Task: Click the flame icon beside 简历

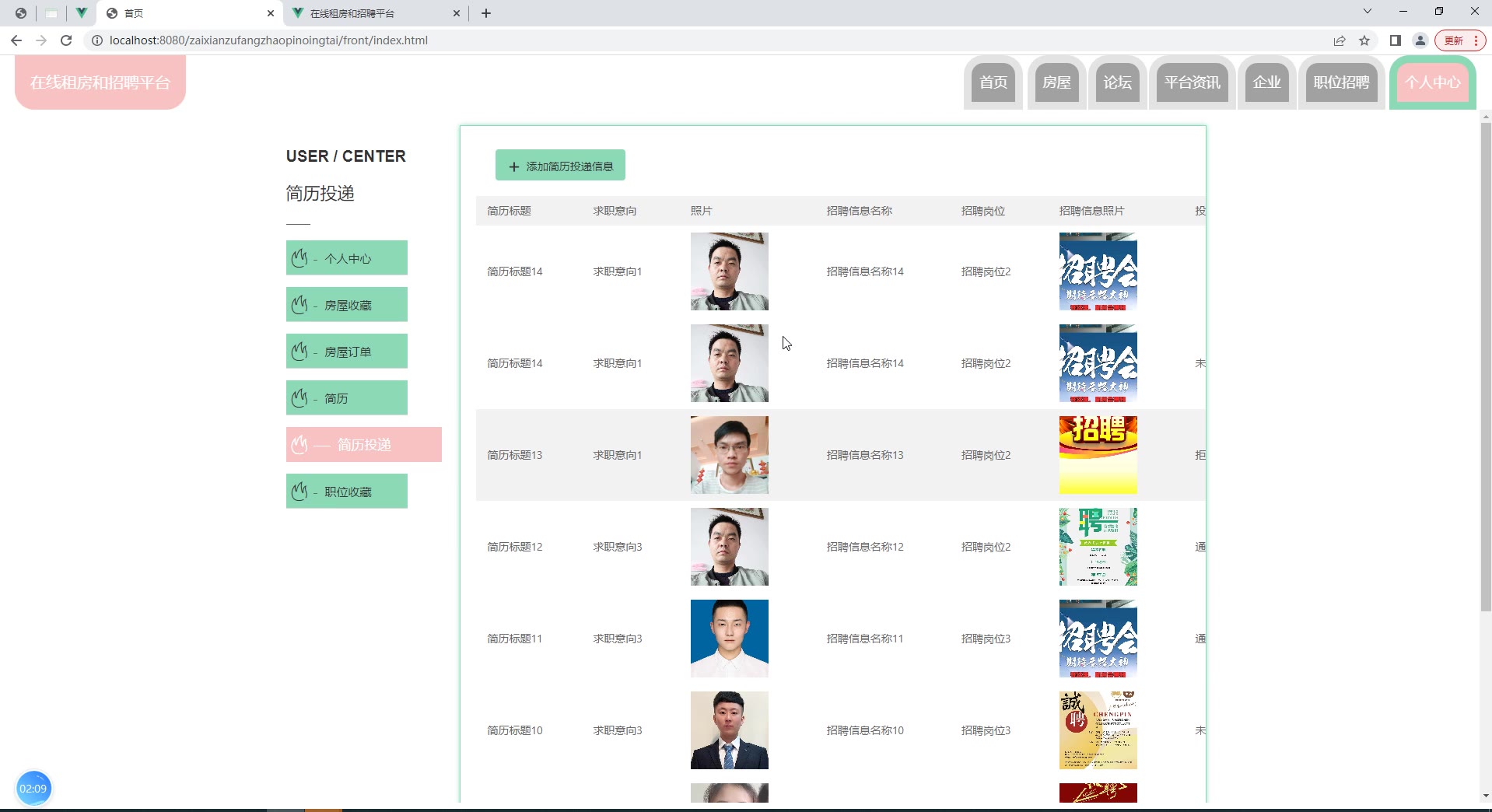Action: coord(299,398)
